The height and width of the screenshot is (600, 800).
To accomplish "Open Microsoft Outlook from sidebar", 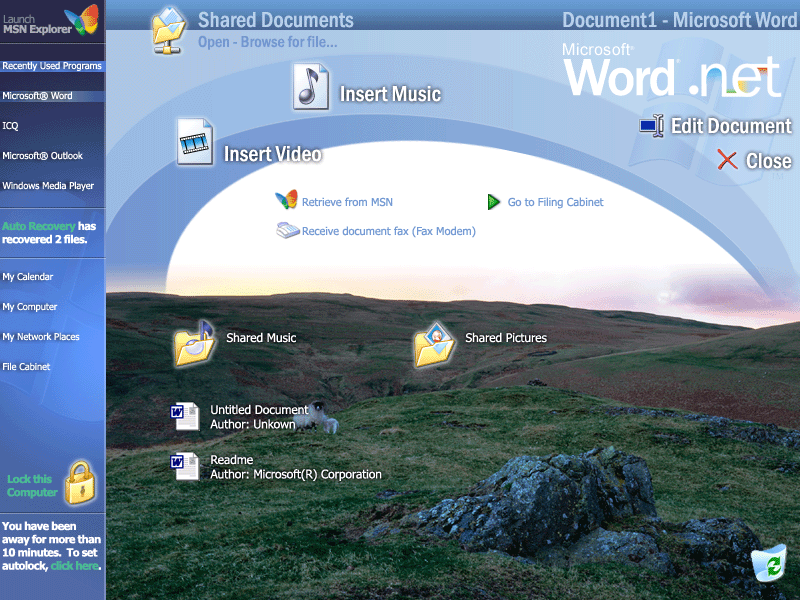I will coord(42,156).
